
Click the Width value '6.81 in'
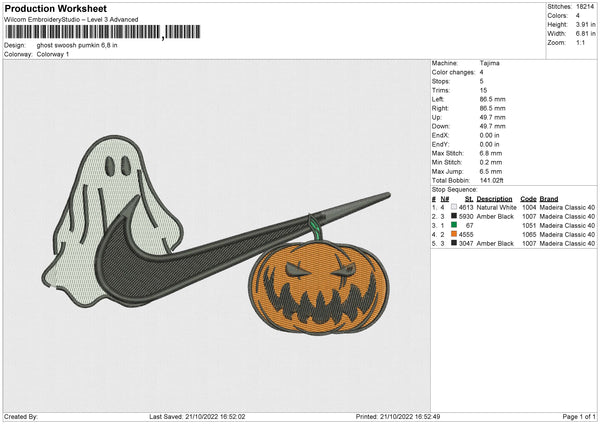click(x=585, y=34)
